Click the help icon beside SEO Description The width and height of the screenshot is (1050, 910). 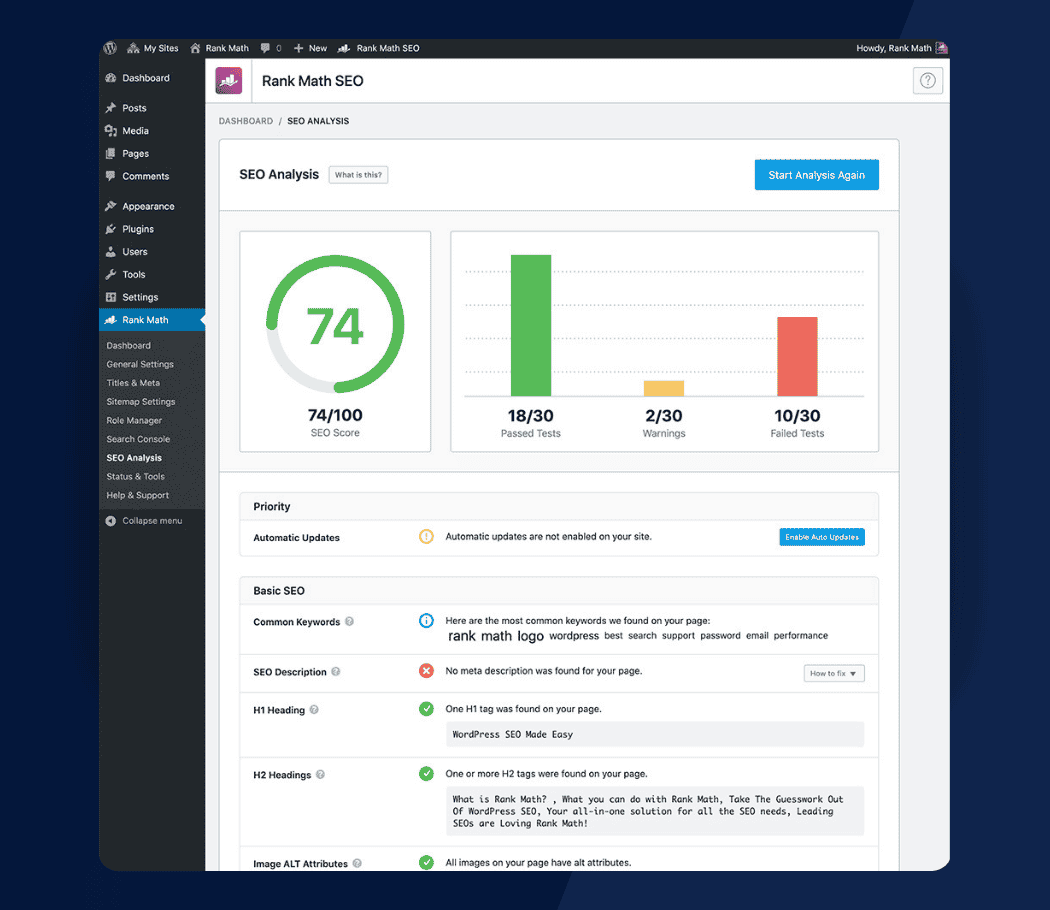pos(336,672)
